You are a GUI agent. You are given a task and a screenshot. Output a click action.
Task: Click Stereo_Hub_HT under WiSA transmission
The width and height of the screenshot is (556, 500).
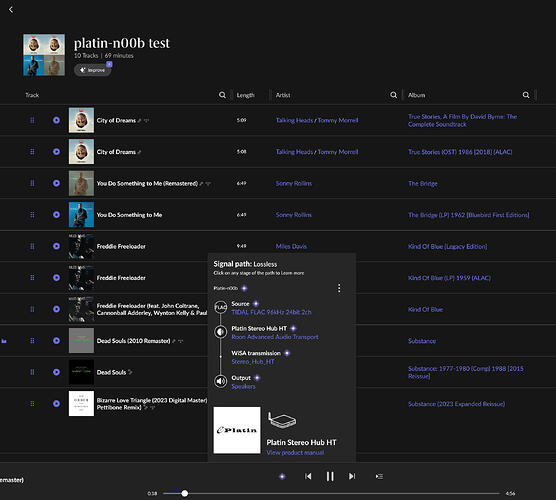pos(253,362)
